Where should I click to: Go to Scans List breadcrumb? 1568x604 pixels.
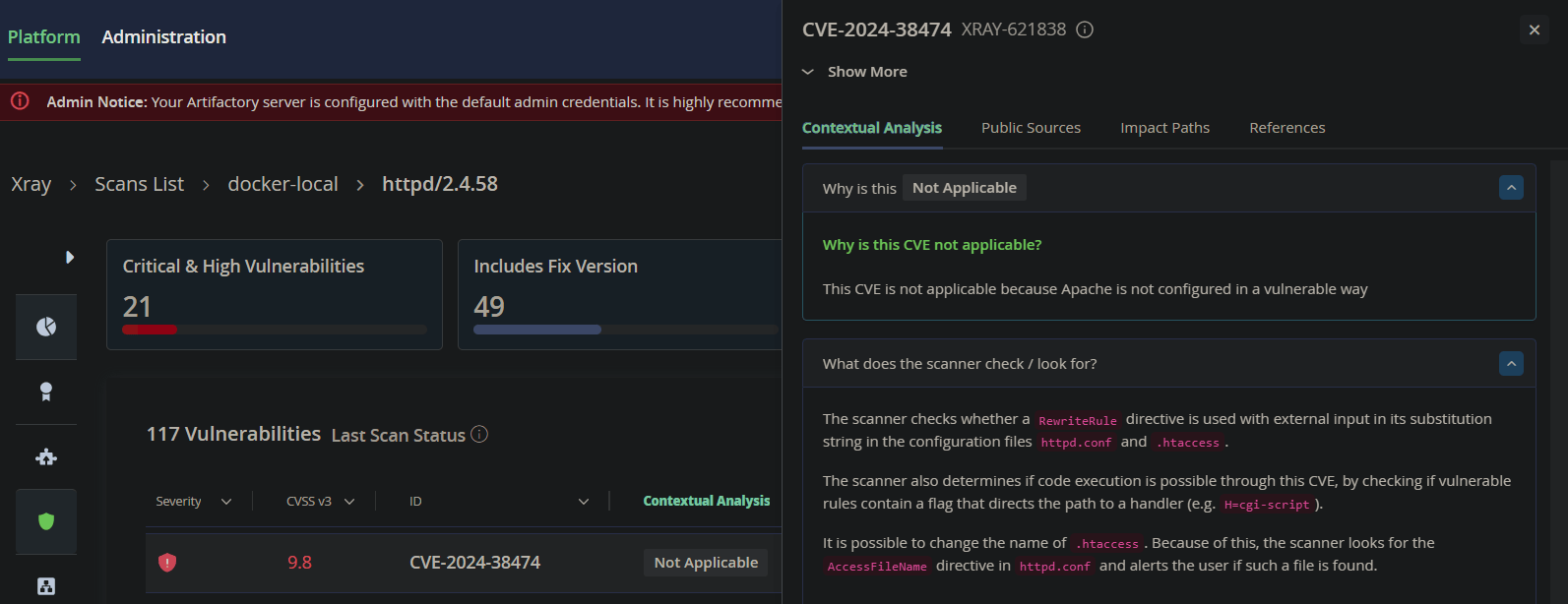click(139, 184)
